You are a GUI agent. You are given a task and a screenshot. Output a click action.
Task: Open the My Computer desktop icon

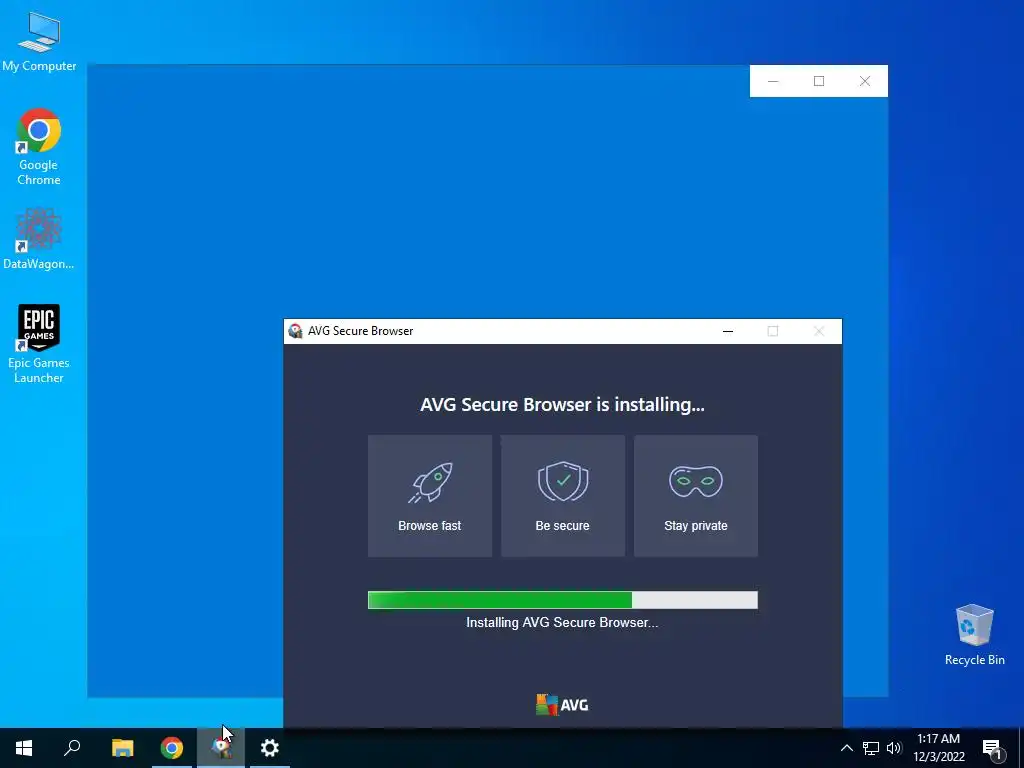39,42
